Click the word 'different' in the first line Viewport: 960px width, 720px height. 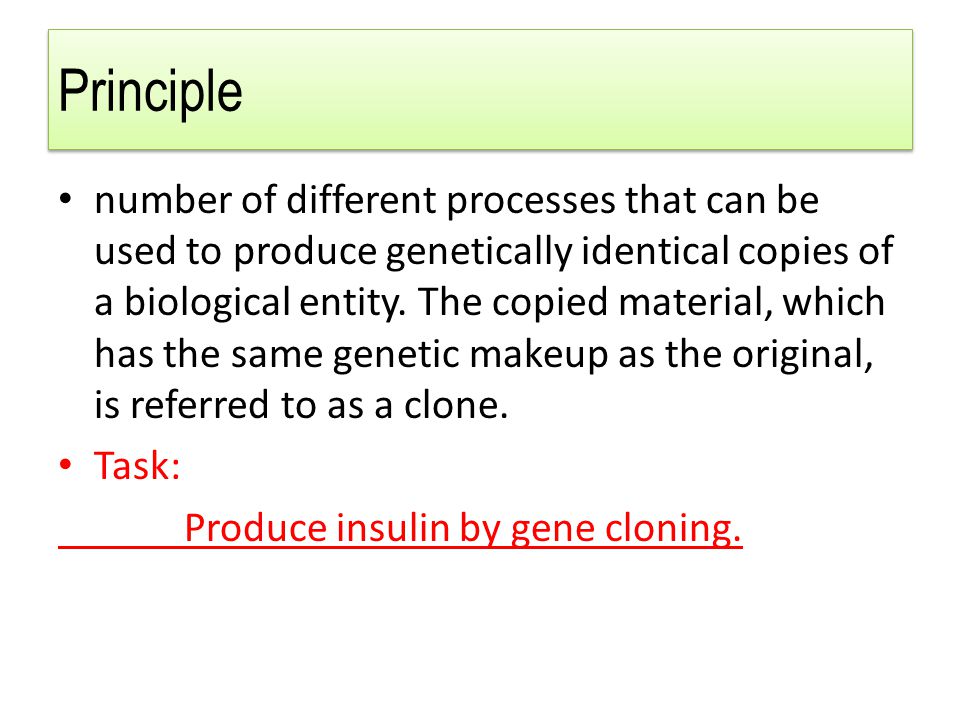coord(361,200)
